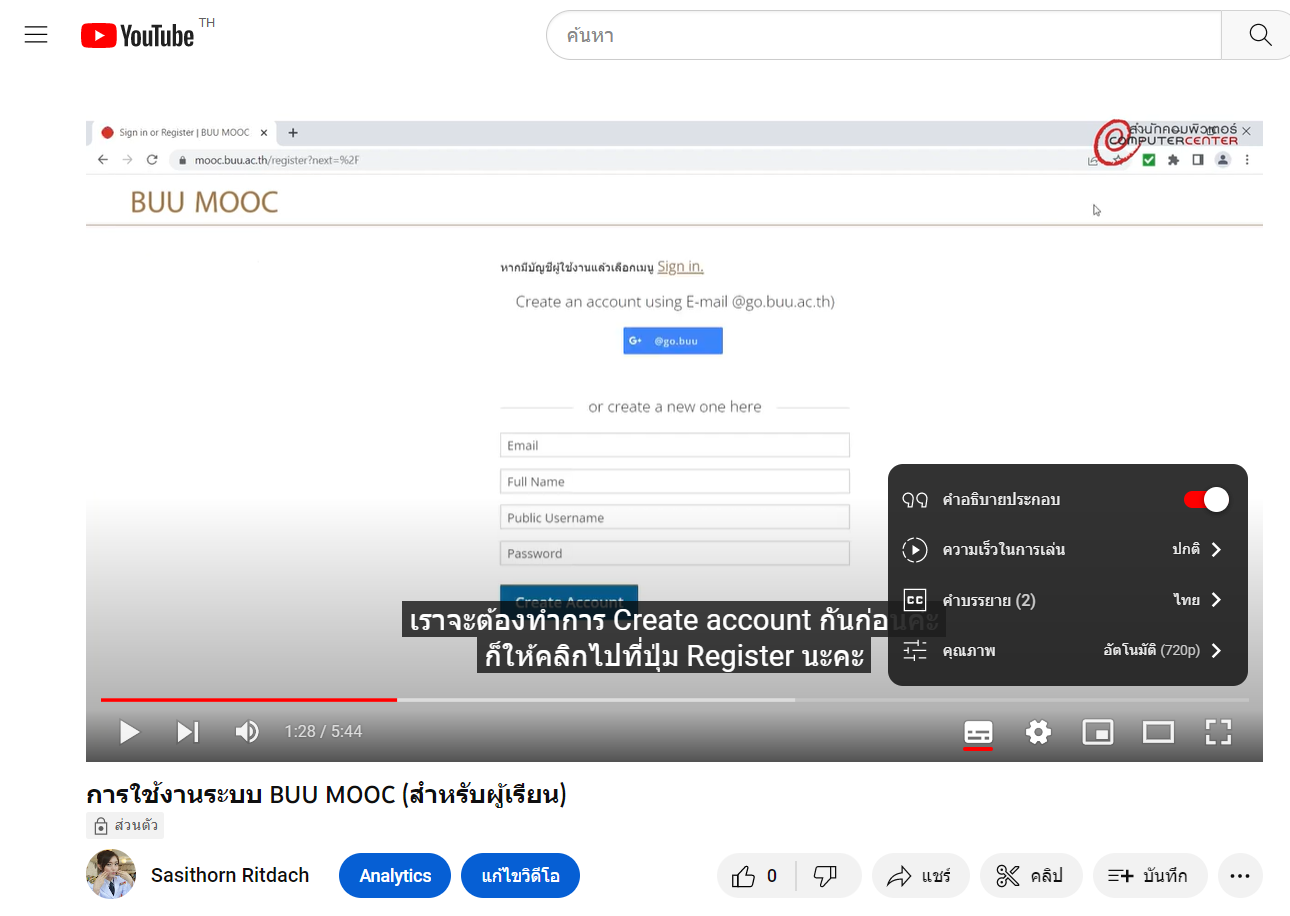Toggle subtitles button in player bar
Image resolution: width=1290 pixels, height=916 pixels.
point(978,732)
